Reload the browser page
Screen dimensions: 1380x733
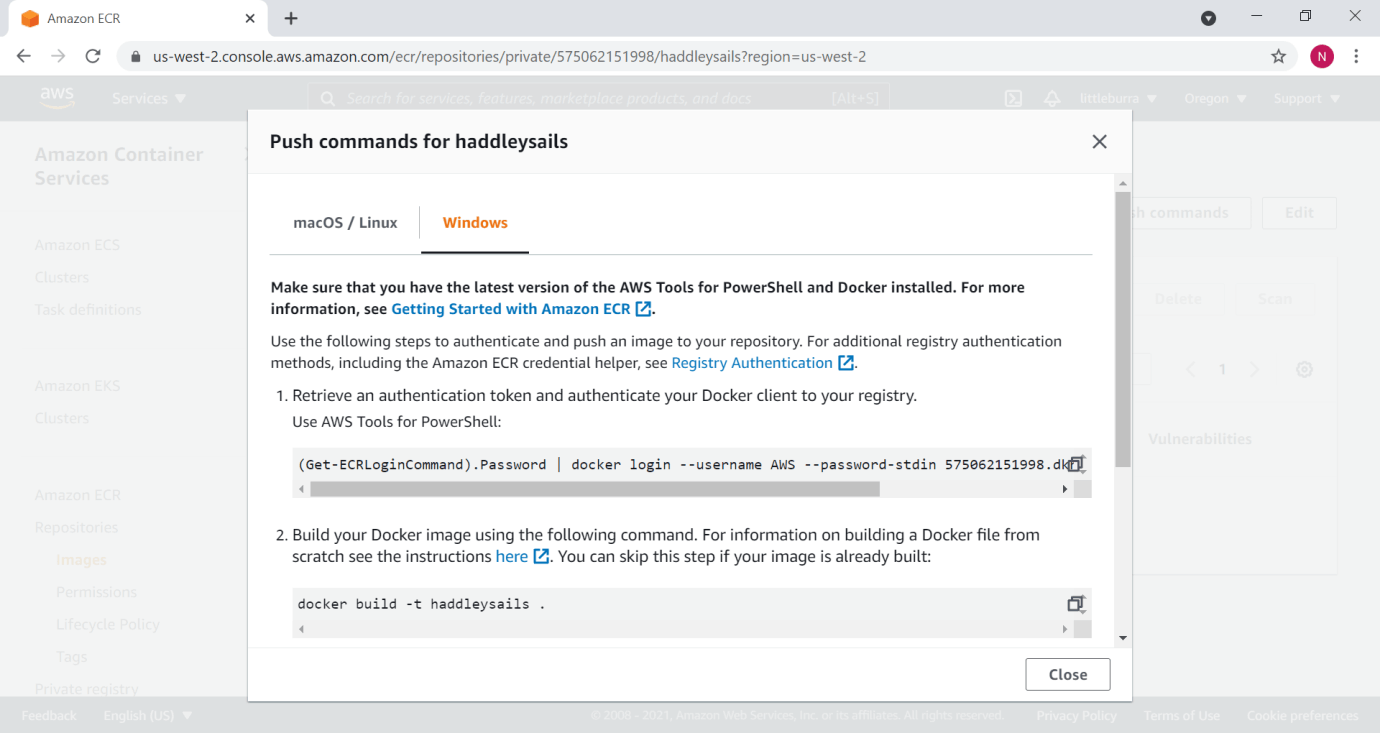click(x=93, y=57)
